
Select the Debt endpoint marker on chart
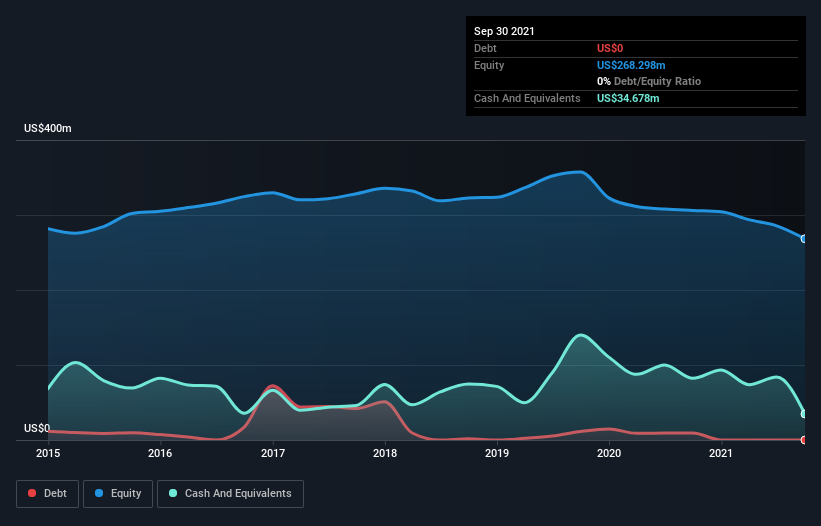pyautogui.click(x=804, y=440)
